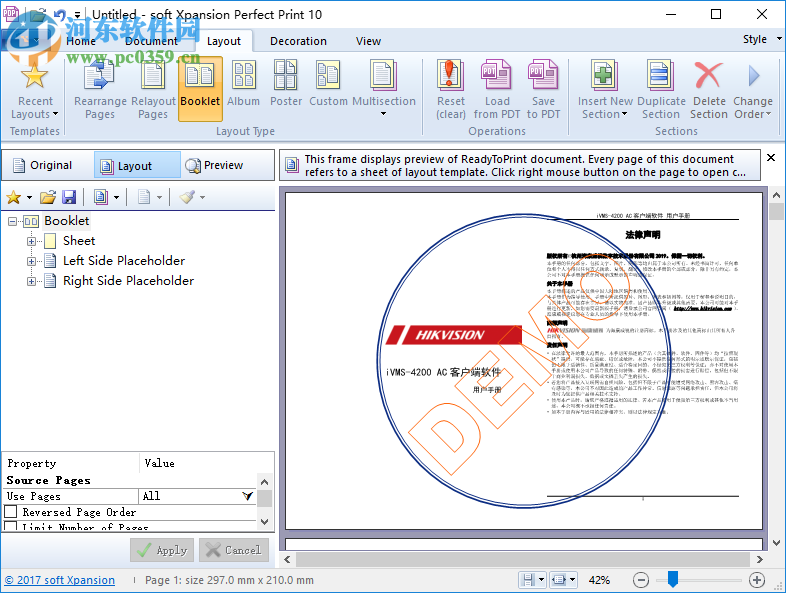
Task: Close the info message bar
Action: pyautogui.click(x=771, y=157)
